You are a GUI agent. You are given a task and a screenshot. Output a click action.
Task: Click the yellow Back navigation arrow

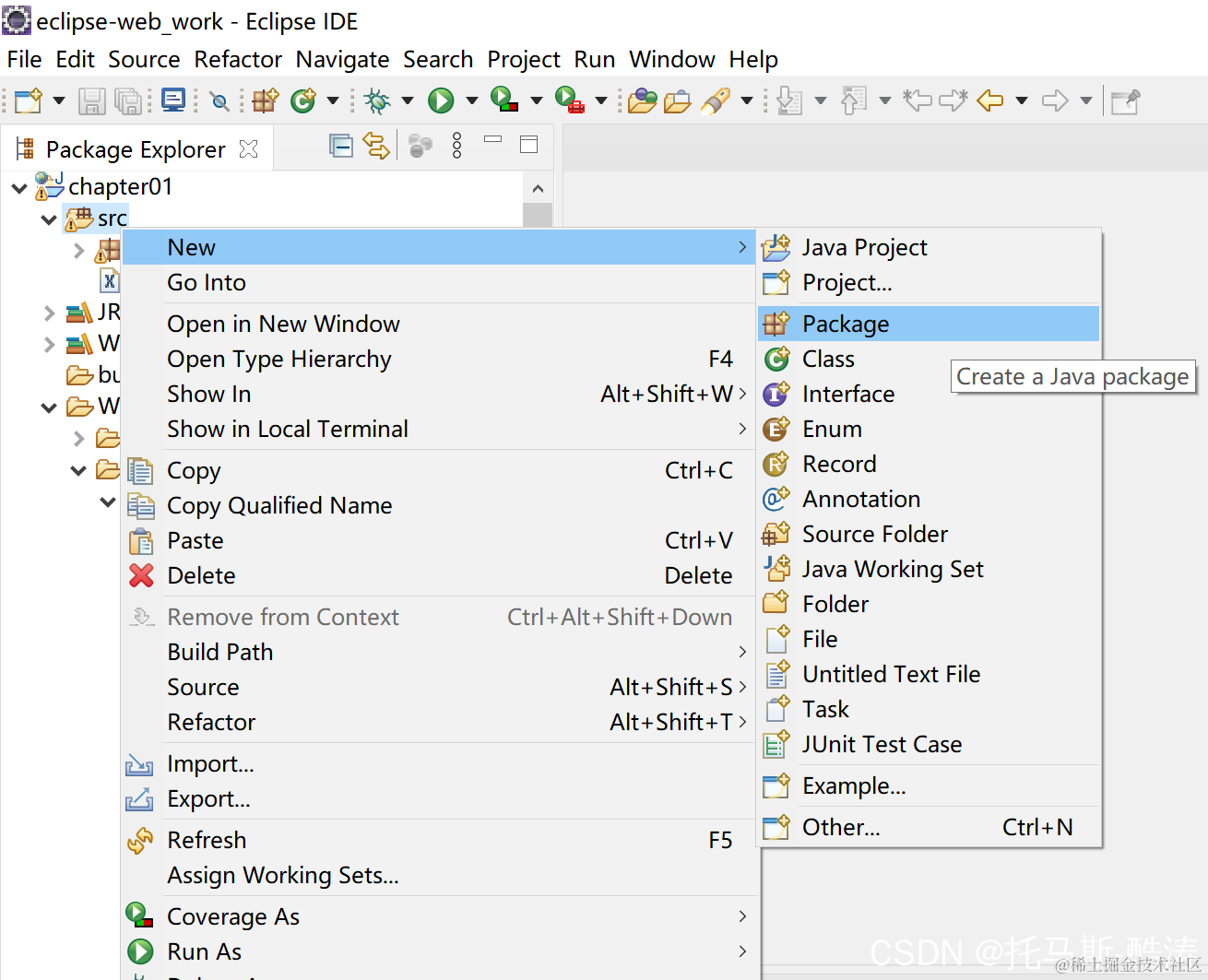(989, 100)
